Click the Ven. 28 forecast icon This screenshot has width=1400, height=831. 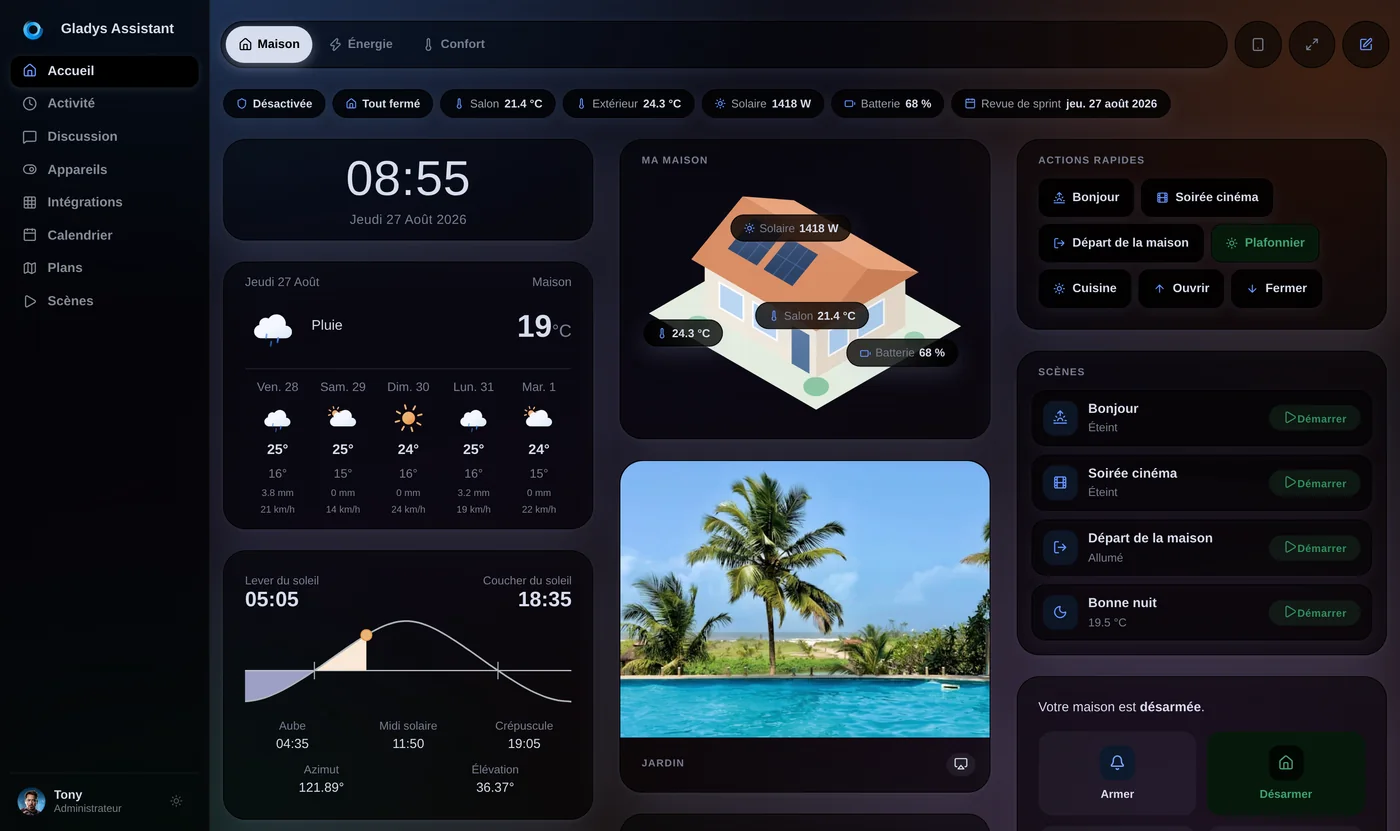[x=277, y=419]
